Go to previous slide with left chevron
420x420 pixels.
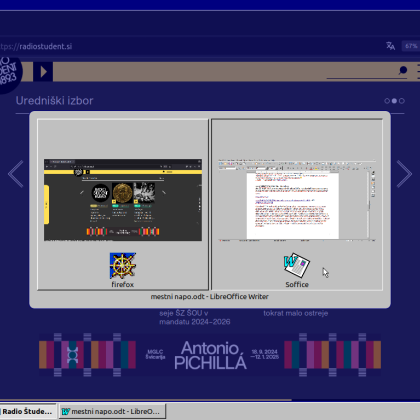[16, 174]
